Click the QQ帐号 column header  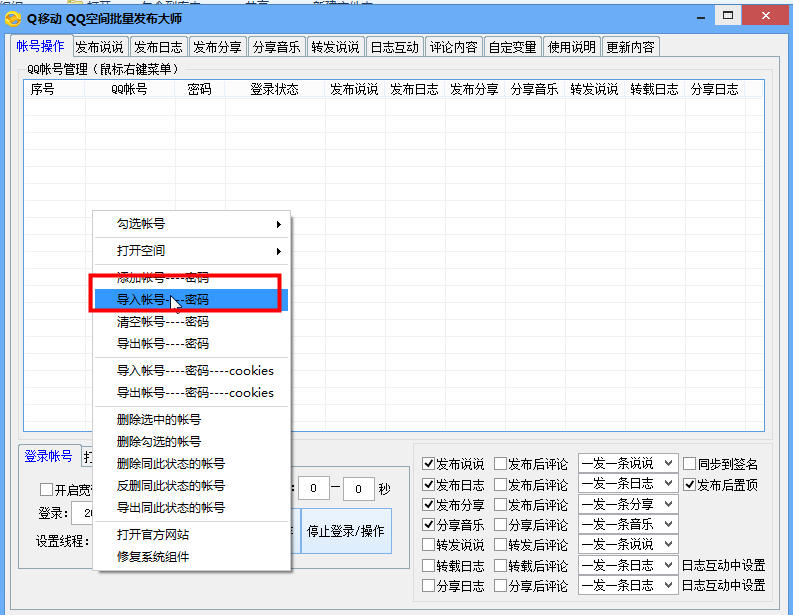pyautogui.click(x=129, y=90)
